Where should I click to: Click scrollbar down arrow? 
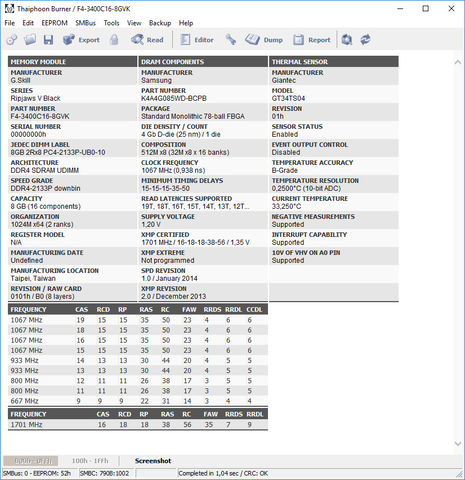(x=457, y=444)
